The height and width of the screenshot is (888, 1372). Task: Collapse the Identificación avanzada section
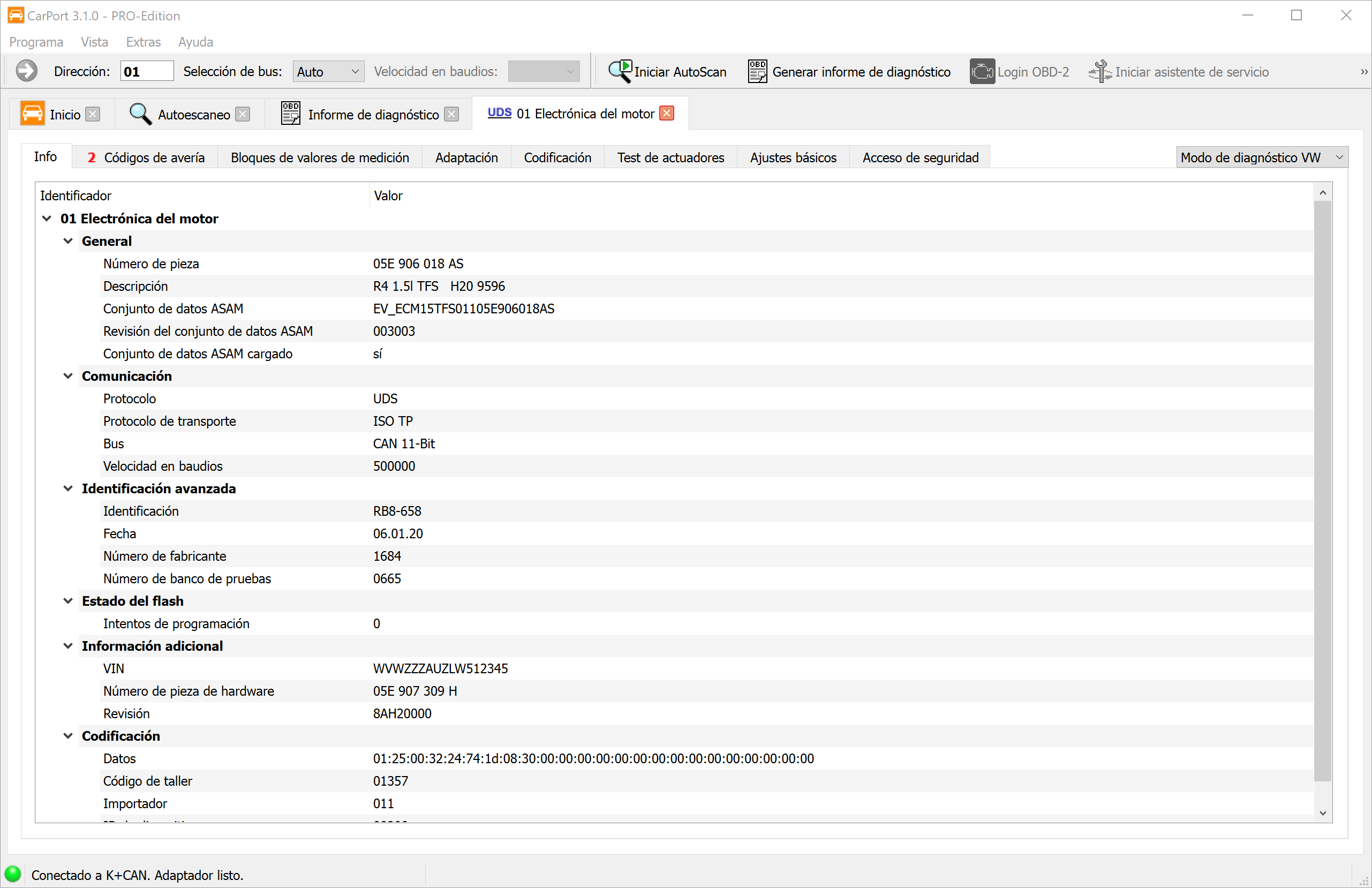pos(68,488)
